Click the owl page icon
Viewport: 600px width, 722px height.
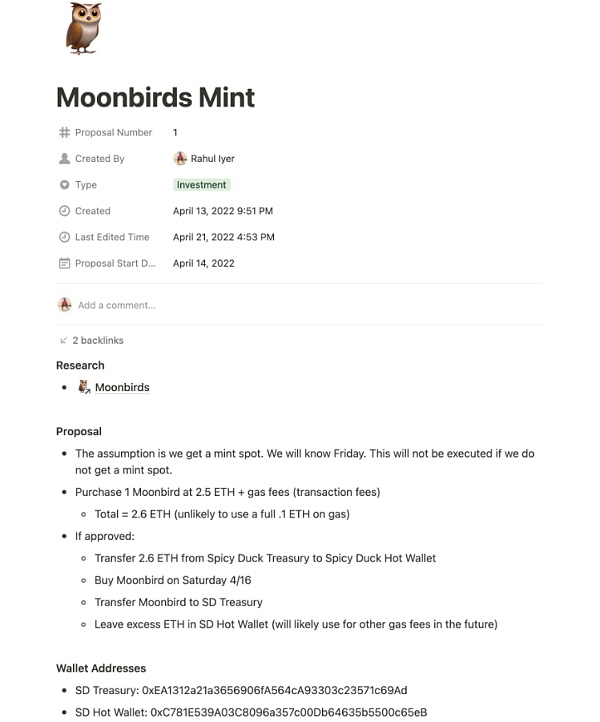[x=83, y=28]
